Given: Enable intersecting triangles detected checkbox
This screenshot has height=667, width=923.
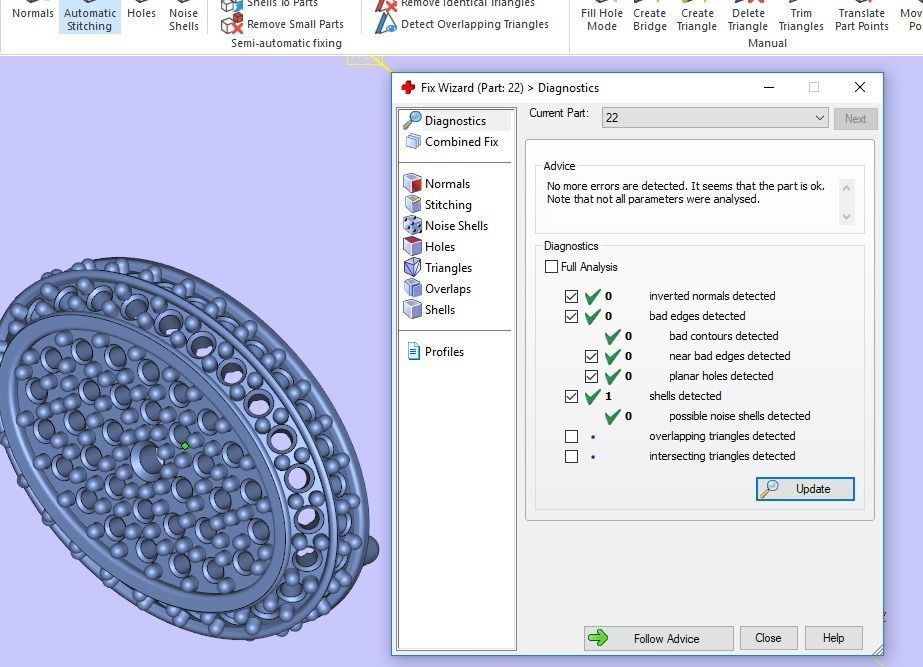Looking at the screenshot, I should point(571,456).
